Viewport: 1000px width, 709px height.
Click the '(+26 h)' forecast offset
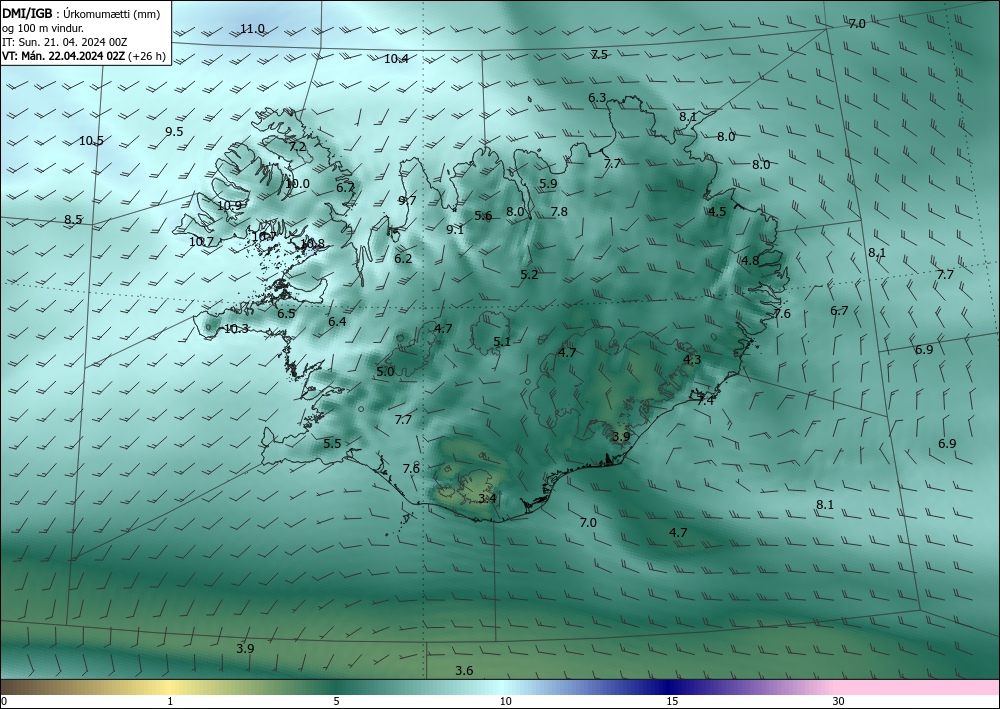point(147,56)
